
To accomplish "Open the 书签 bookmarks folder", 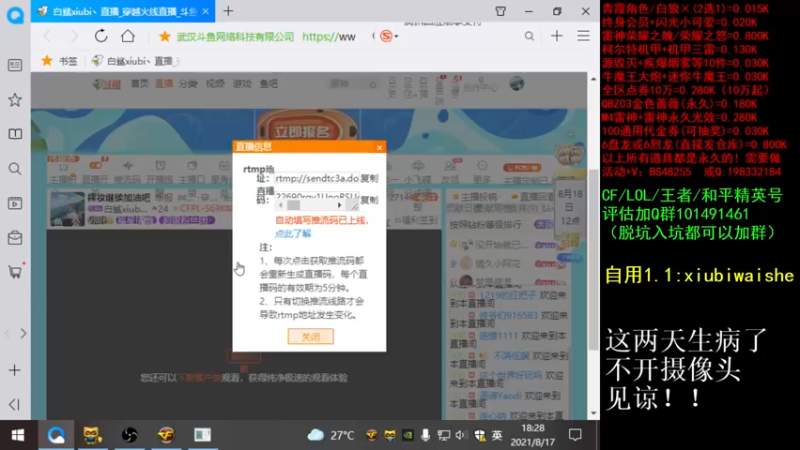I will tap(60, 61).
